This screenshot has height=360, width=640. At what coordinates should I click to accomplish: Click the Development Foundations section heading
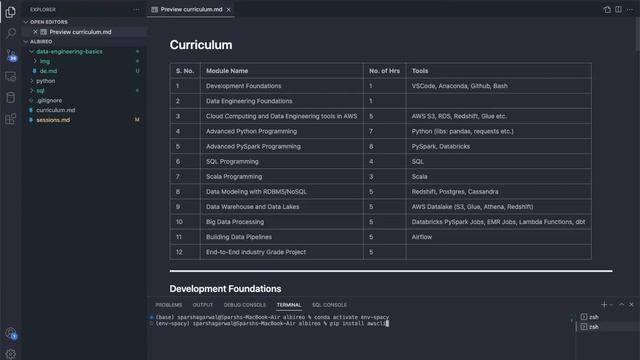click(225, 289)
